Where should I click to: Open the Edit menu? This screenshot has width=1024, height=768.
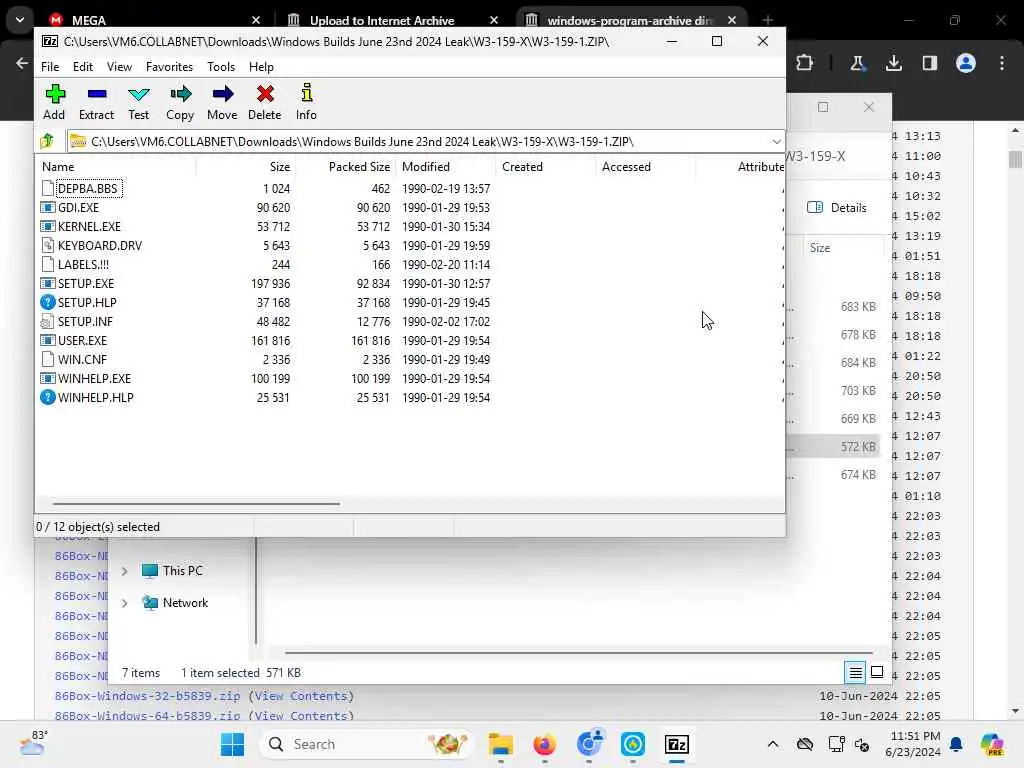tap(82, 67)
